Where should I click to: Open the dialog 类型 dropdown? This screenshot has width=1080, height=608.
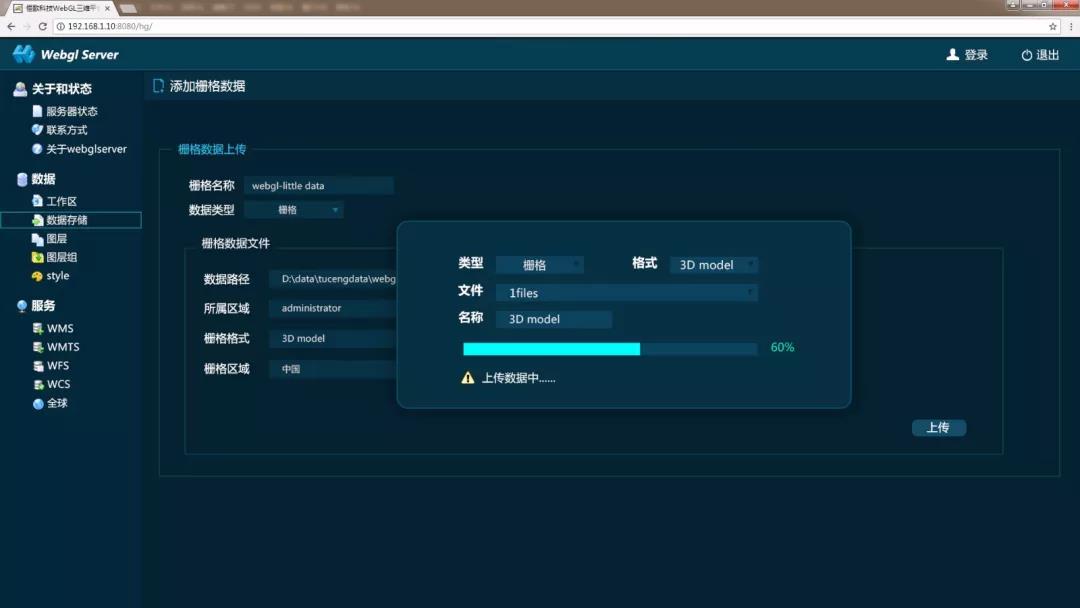coord(539,264)
